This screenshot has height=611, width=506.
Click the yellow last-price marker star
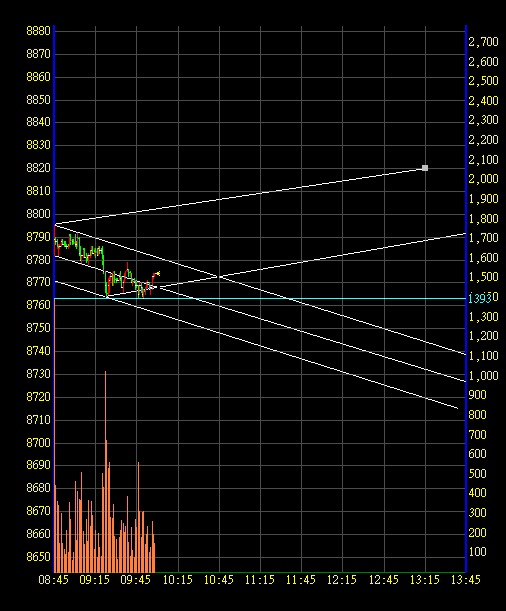tap(158, 274)
